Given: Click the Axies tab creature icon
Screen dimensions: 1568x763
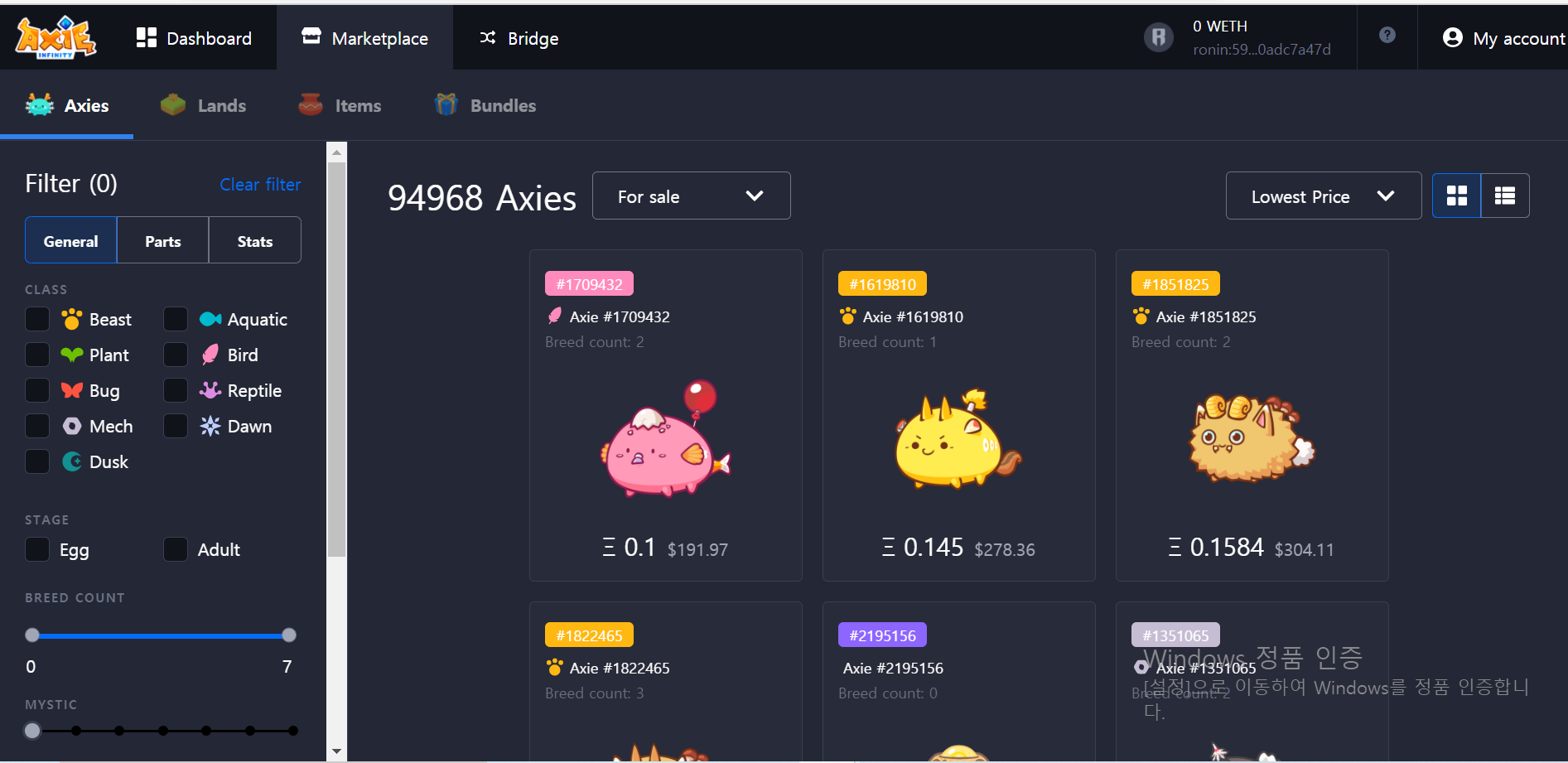Looking at the screenshot, I should point(40,105).
